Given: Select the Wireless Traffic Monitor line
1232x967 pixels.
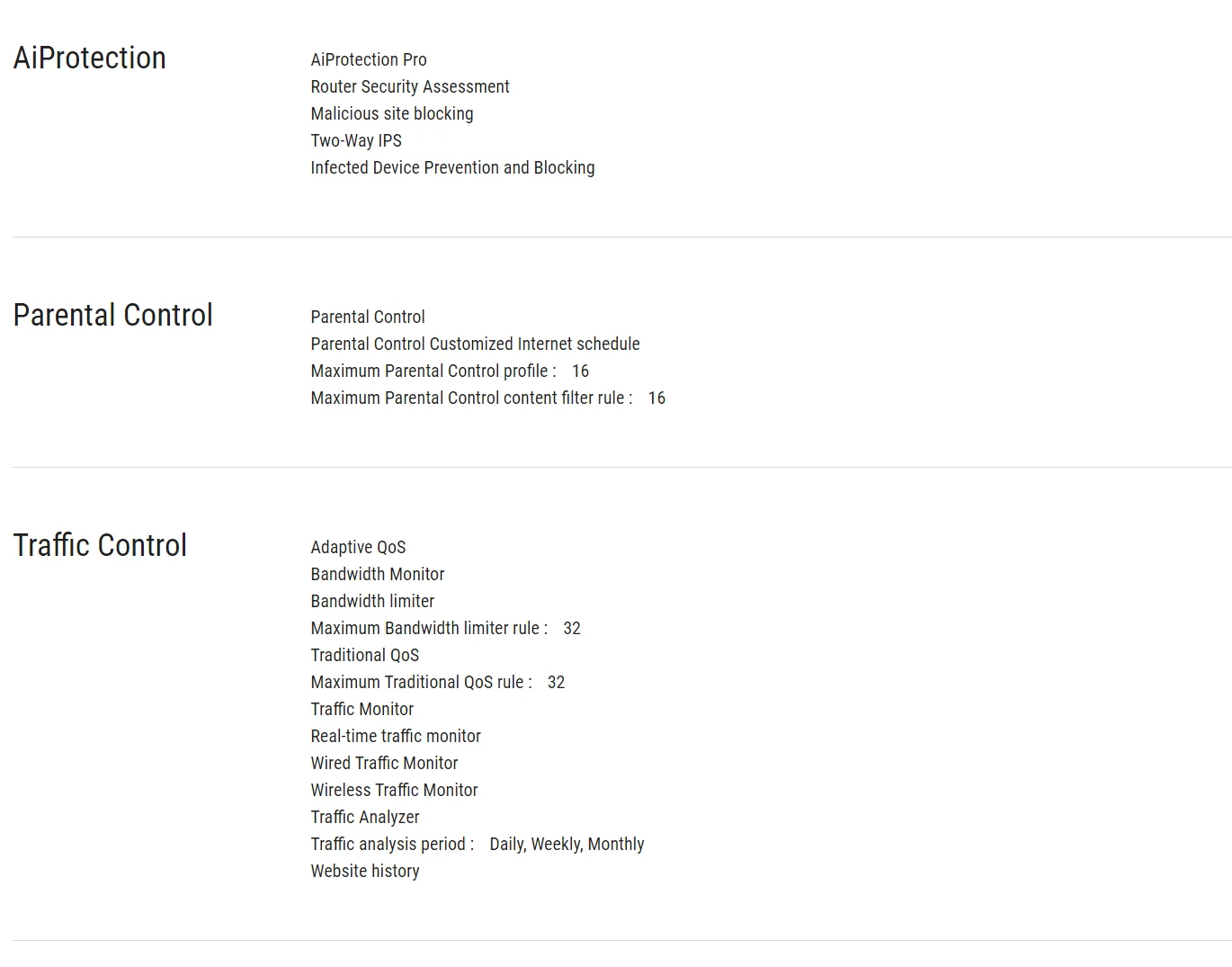Looking at the screenshot, I should pyautogui.click(x=394, y=790).
